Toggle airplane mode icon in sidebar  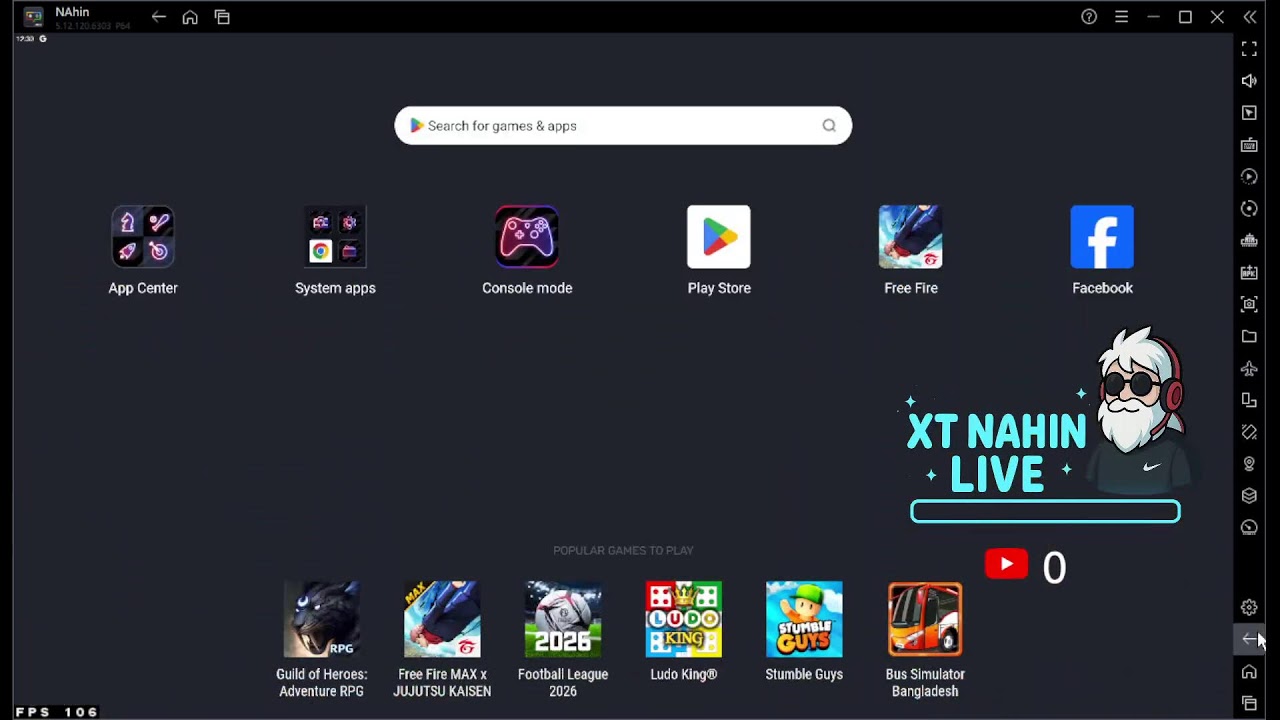tap(1249, 368)
